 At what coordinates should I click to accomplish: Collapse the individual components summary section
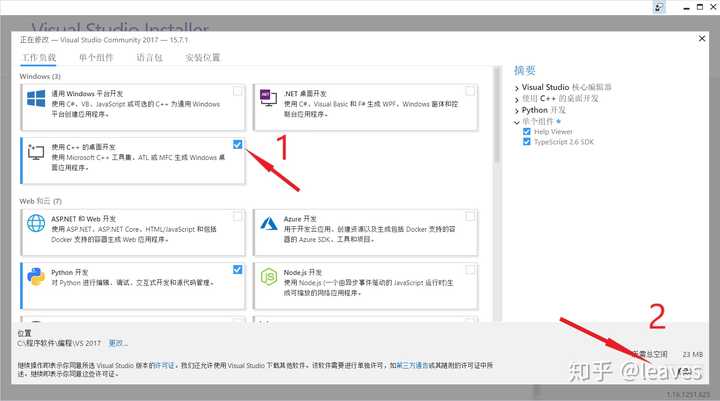click(517, 122)
